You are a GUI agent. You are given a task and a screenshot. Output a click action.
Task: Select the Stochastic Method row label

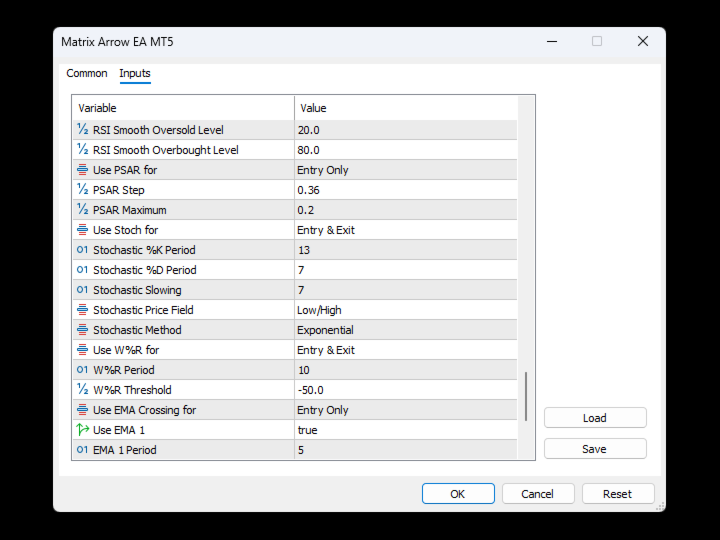(x=137, y=330)
